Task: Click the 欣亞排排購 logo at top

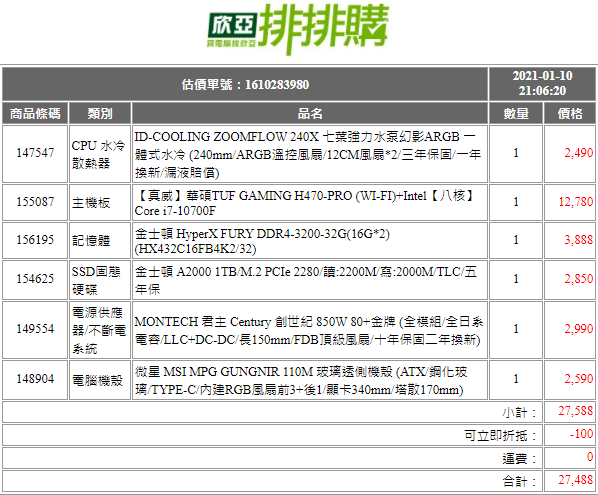Action: (x=298, y=29)
